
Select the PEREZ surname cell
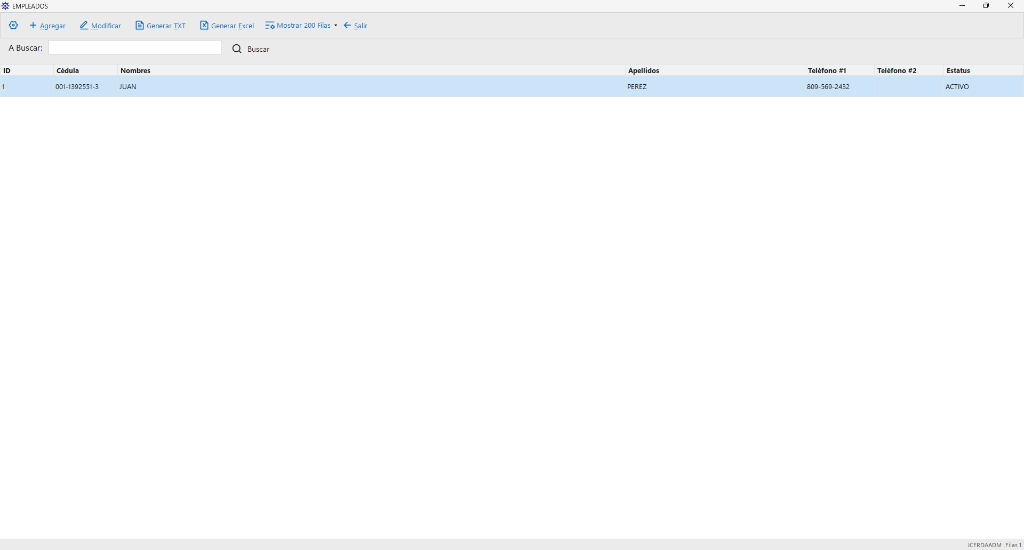coord(715,86)
